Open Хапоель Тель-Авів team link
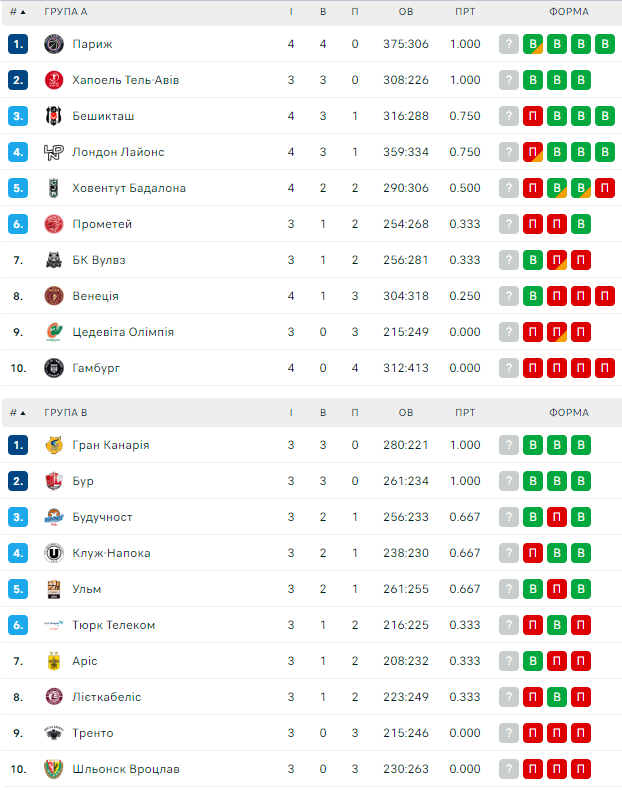622x790 pixels. pyautogui.click(x=125, y=80)
